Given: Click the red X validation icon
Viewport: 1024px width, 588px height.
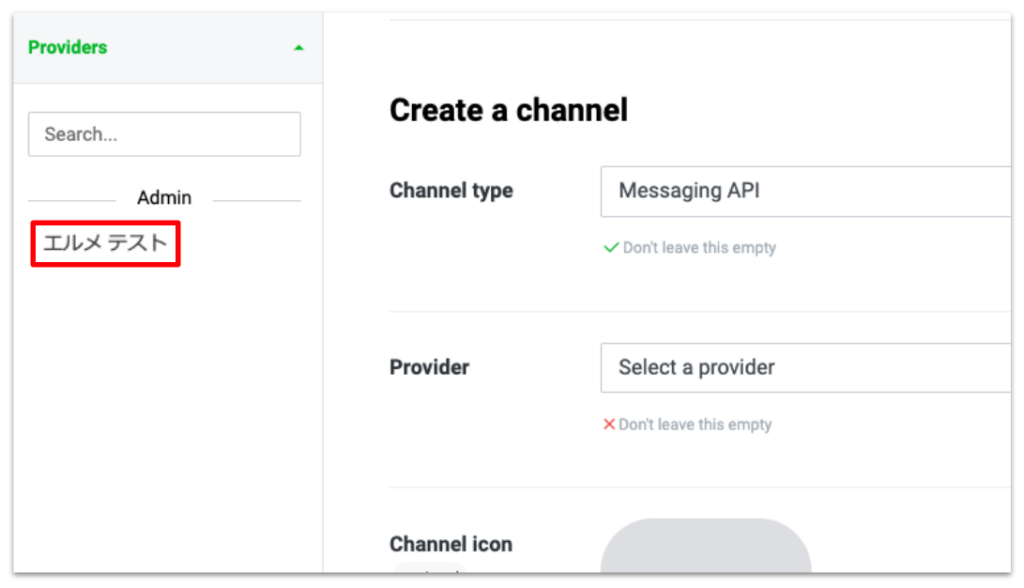Looking at the screenshot, I should 609,424.
